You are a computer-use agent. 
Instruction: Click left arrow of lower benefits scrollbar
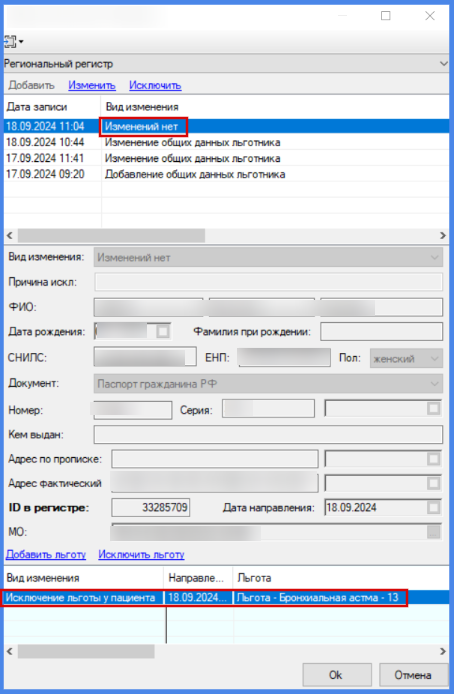pyautogui.click(x=10, y=651)
